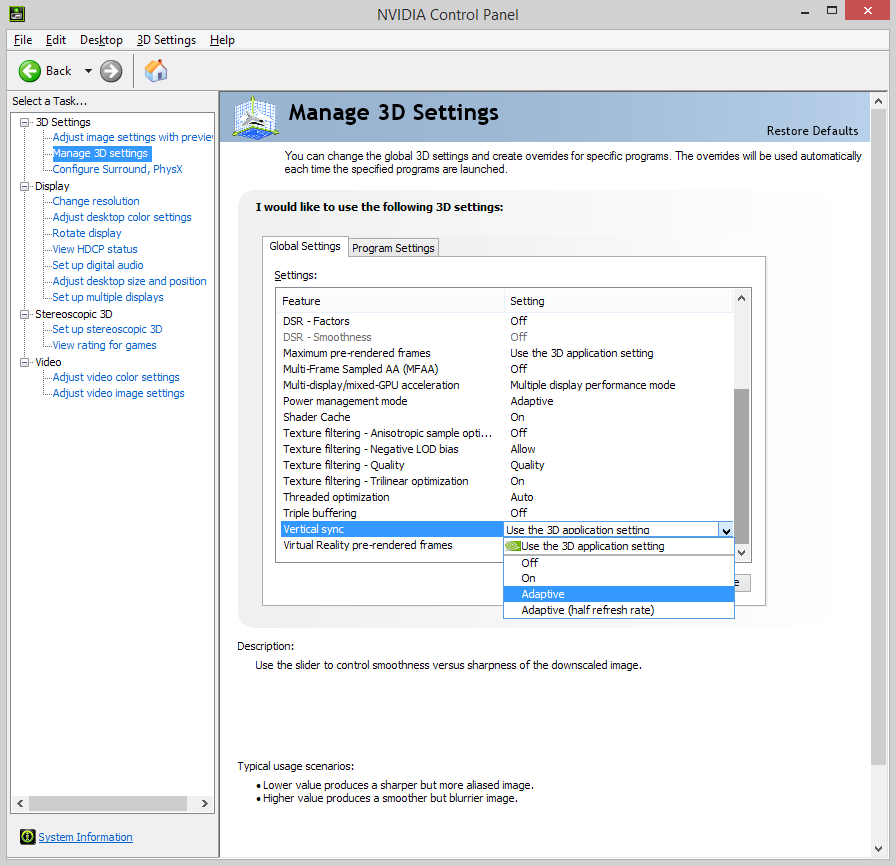Collapse the Video tree node
The height and width of the screenshot is (866, 896).
point(25,362)
